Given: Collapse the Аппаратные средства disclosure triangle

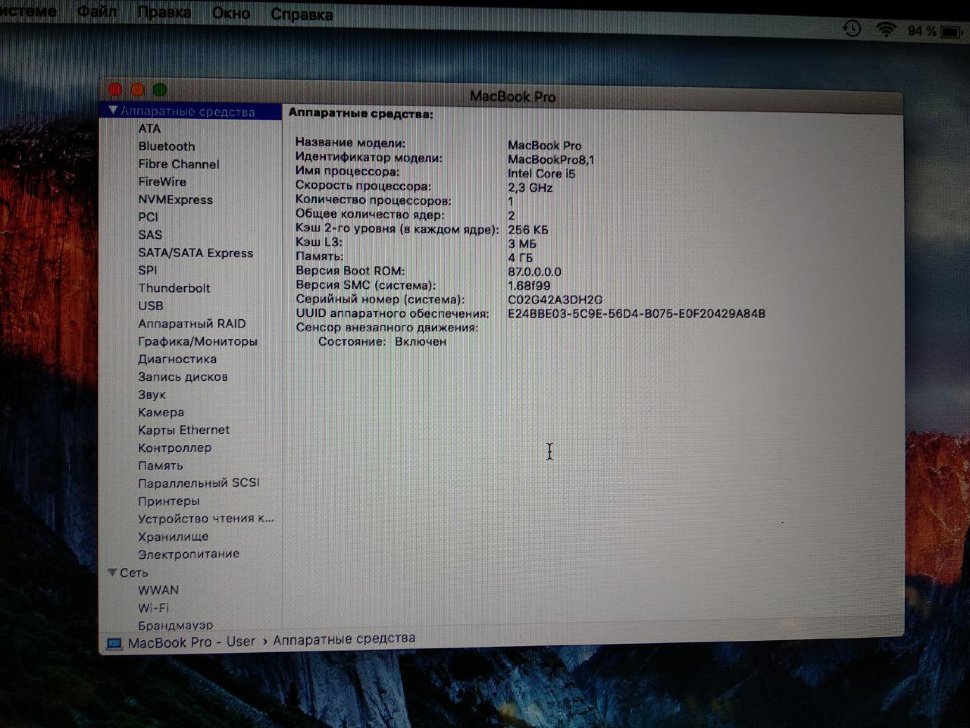Looking at the screenshot, I should [x=113, y=110].
